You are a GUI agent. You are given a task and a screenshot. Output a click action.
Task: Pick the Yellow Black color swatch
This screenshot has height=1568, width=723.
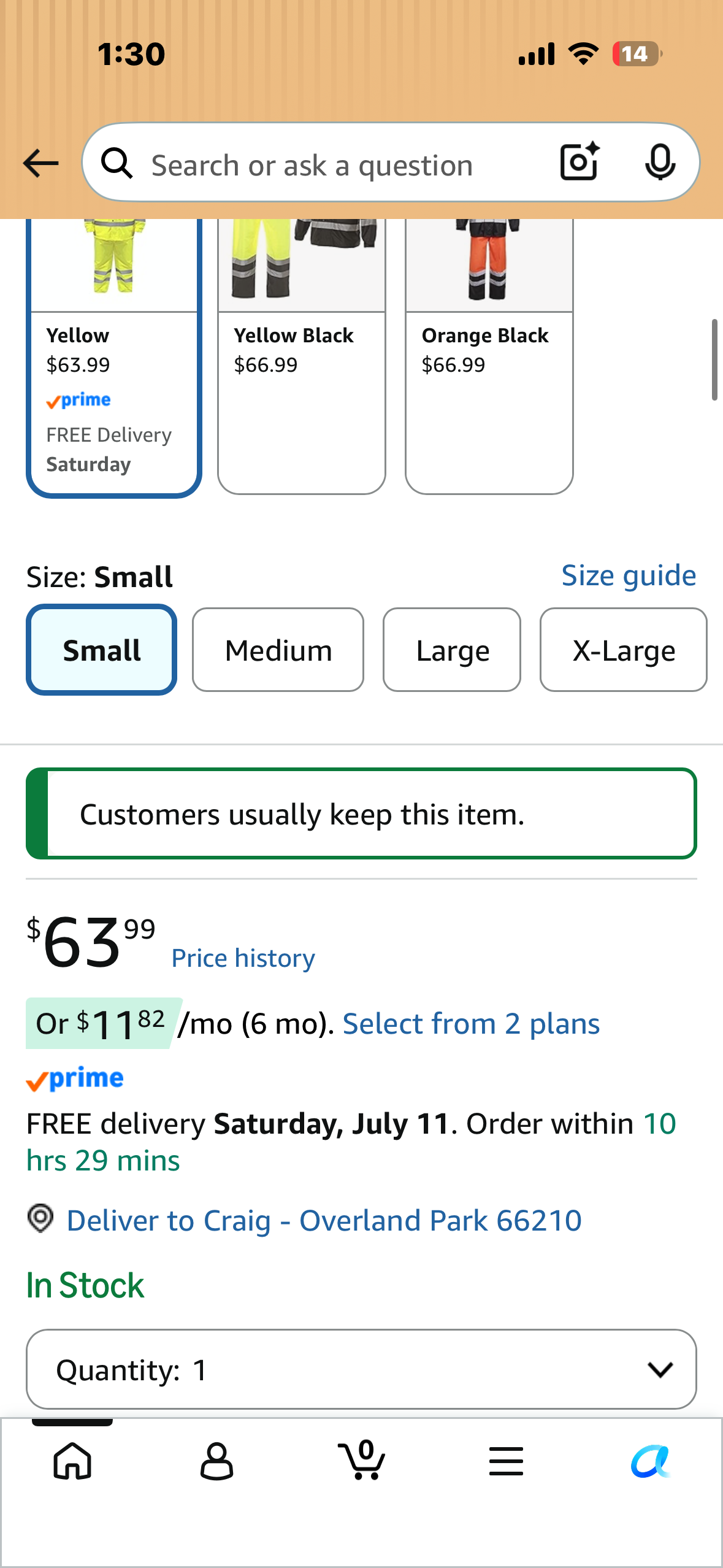(302, 356)
